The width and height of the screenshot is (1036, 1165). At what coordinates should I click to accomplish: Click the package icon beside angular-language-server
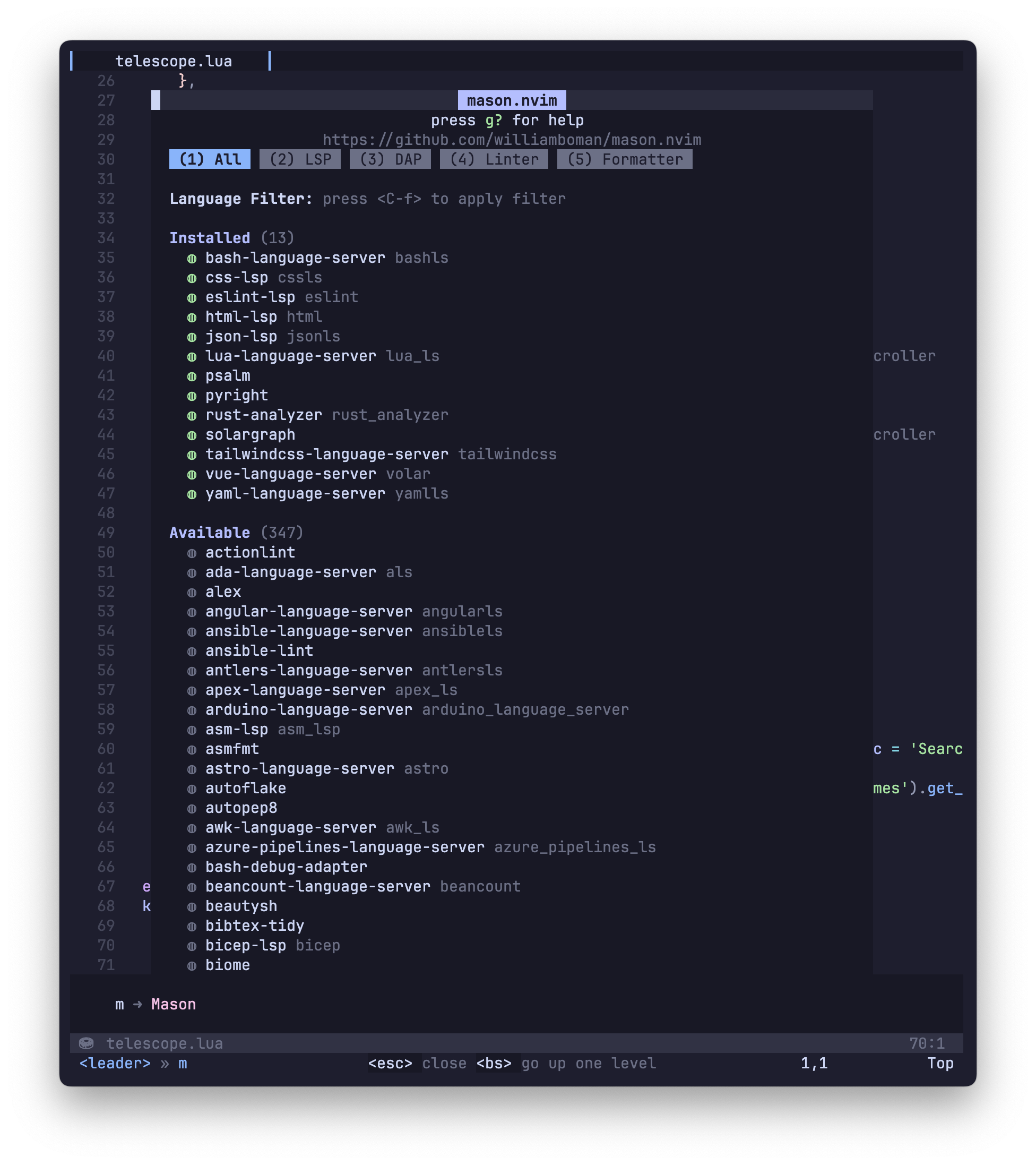(192, 612)
